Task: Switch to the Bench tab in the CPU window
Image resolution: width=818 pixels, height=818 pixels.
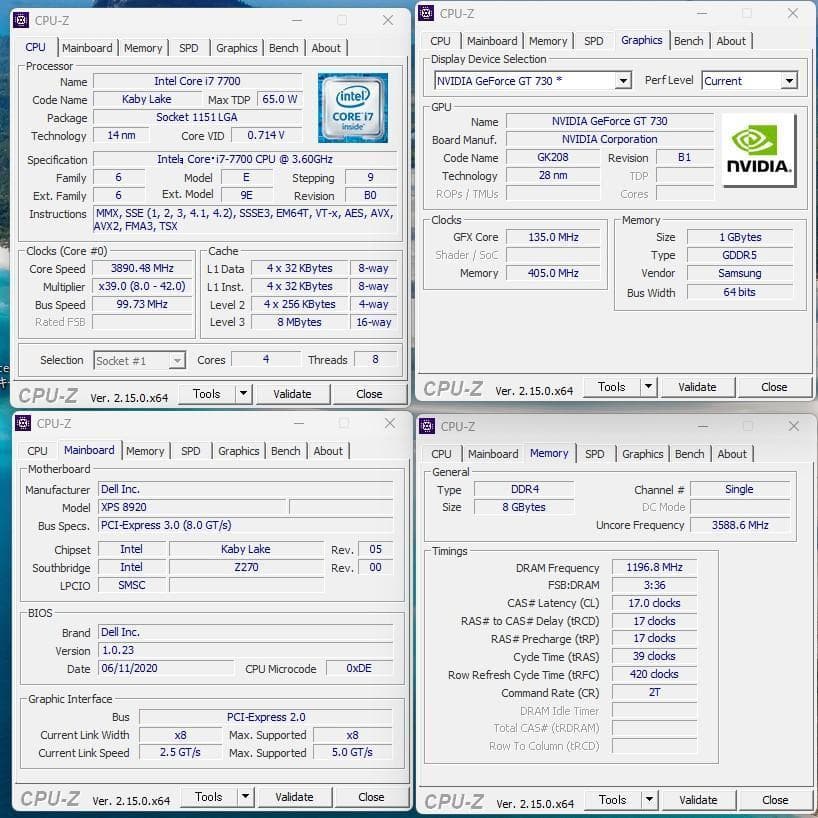Action: pyautogui.click(x=283, y=47)
